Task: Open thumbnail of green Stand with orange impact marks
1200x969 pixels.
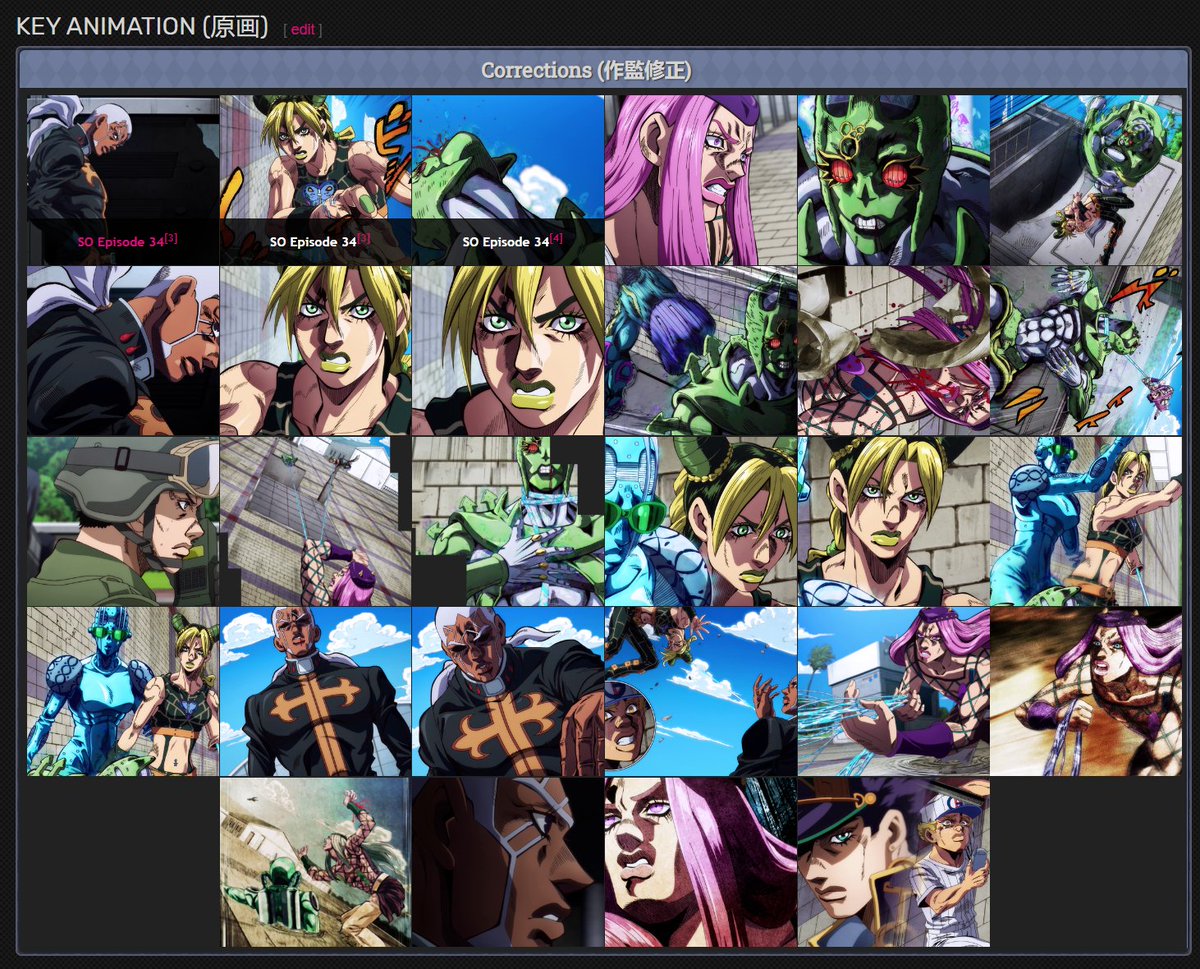Action: tap(1086, 351)
